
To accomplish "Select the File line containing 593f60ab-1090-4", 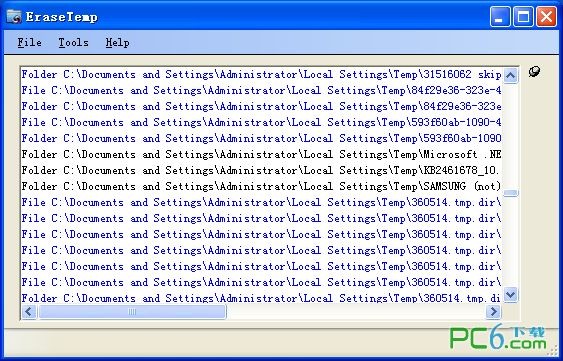I will click(261, 122).
